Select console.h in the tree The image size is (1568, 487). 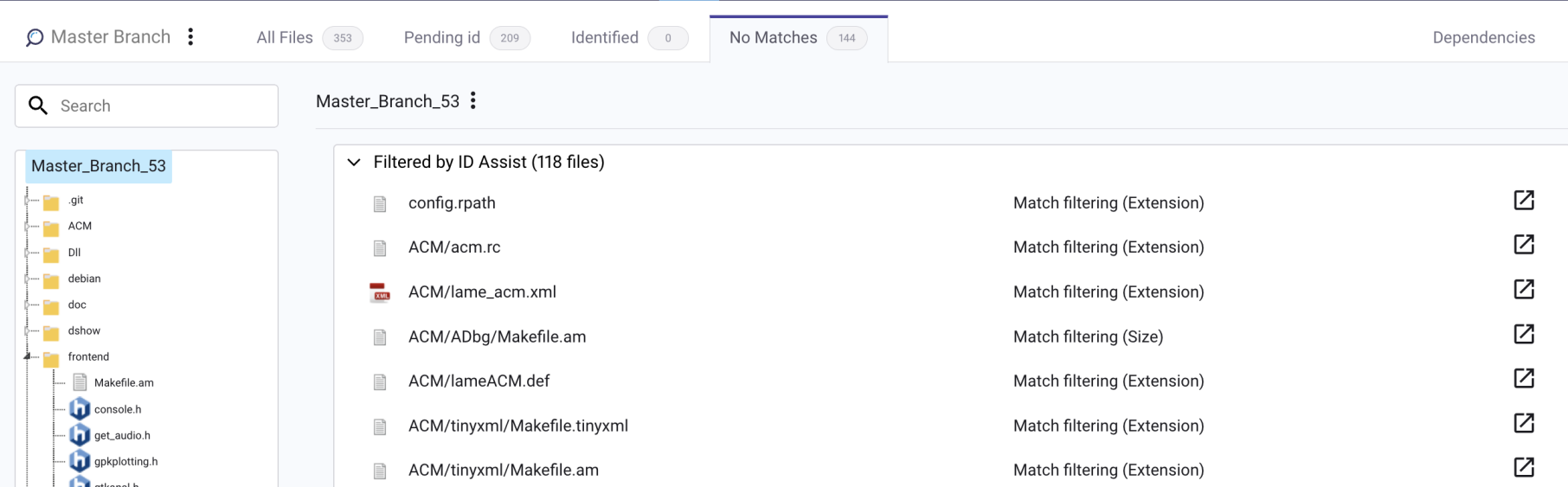coord(118,409)
